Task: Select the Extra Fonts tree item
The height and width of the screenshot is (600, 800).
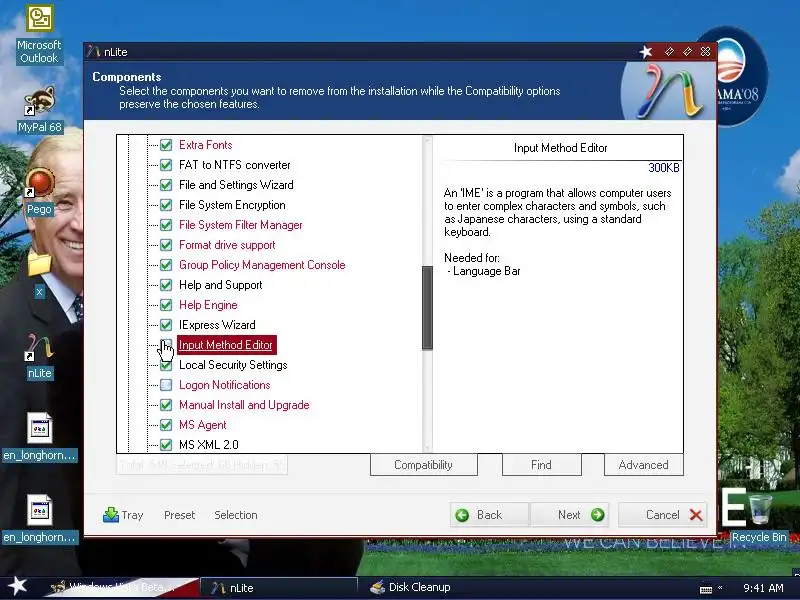Action: click(206, 145)
